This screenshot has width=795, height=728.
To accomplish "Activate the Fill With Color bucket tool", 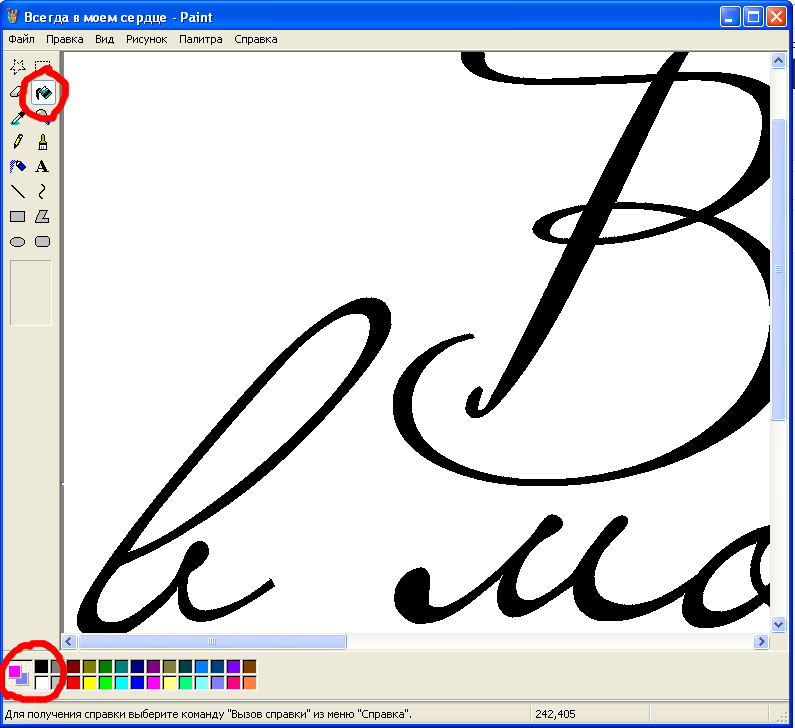I will [x=43, y=92].
